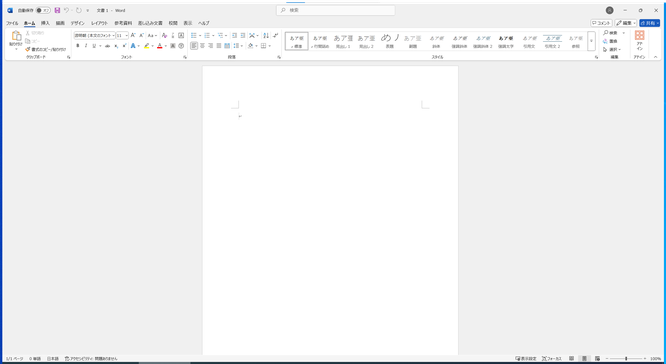Open the bullet list dropdown arrow
Image resolution: width=666 pixels, height=364 pixels.
200,36
